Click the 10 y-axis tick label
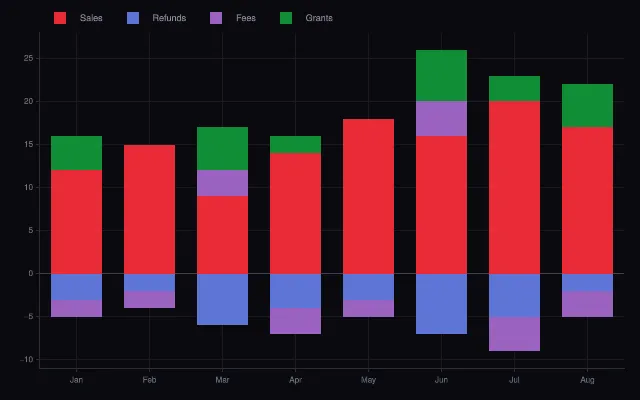 click(29, 187)
